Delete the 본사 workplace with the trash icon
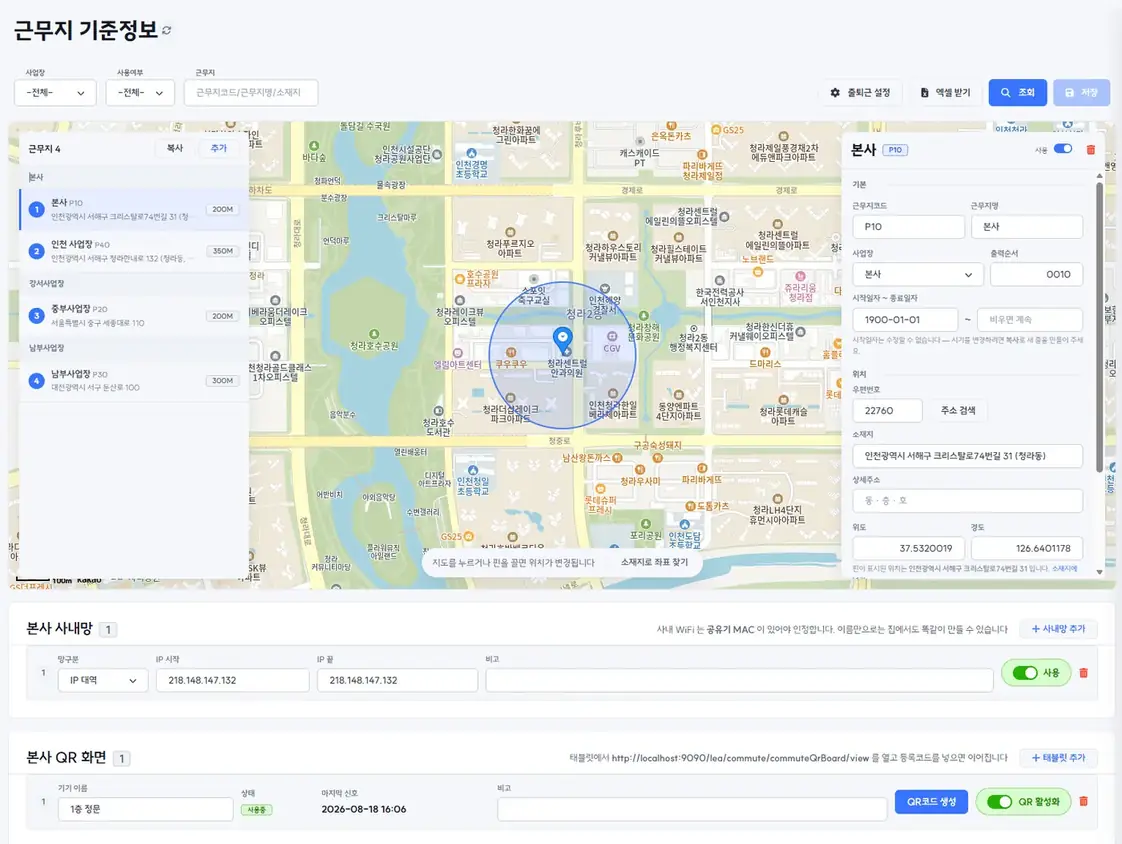The height and width of the screenshot is (844, 1122). (1091, 150)
